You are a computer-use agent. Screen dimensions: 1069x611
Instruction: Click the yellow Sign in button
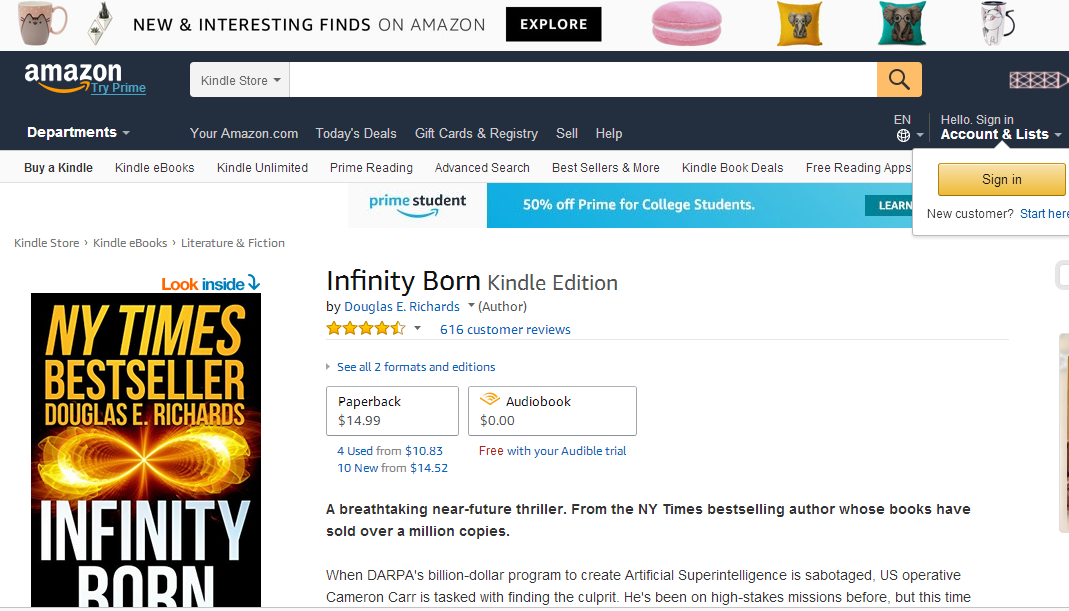pos(1002,179)
